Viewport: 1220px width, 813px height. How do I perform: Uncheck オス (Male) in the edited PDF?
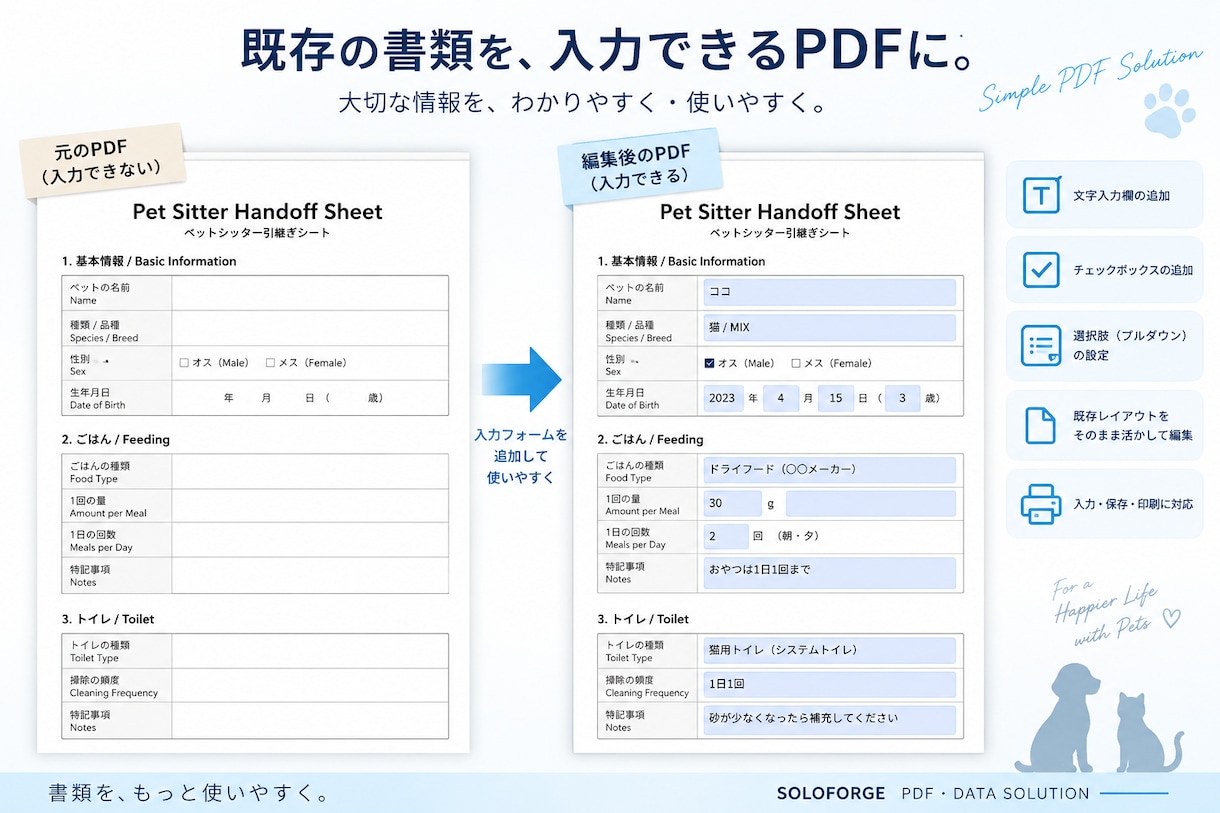709,363
